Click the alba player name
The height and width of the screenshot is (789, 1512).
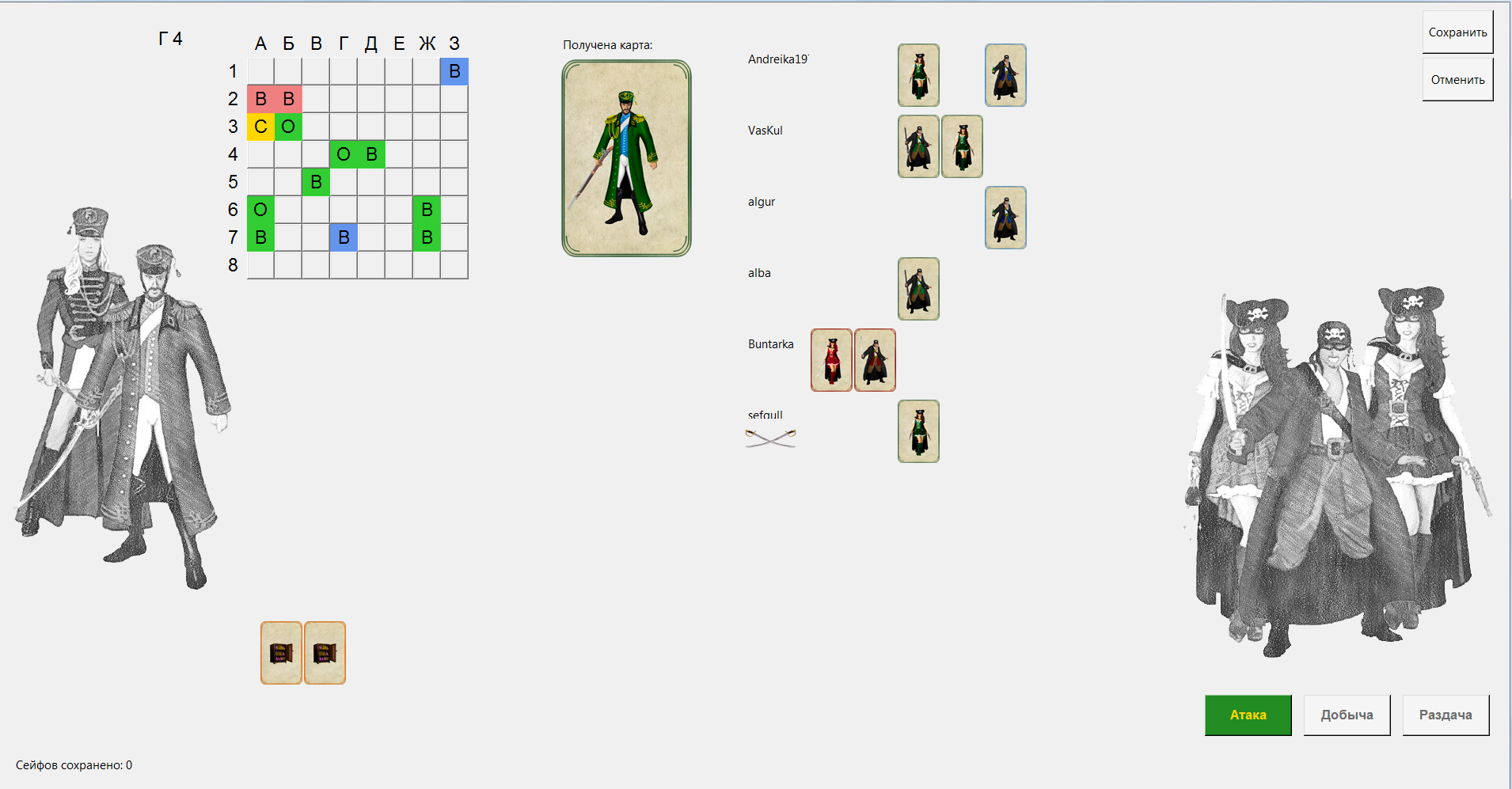click(759, 273)
